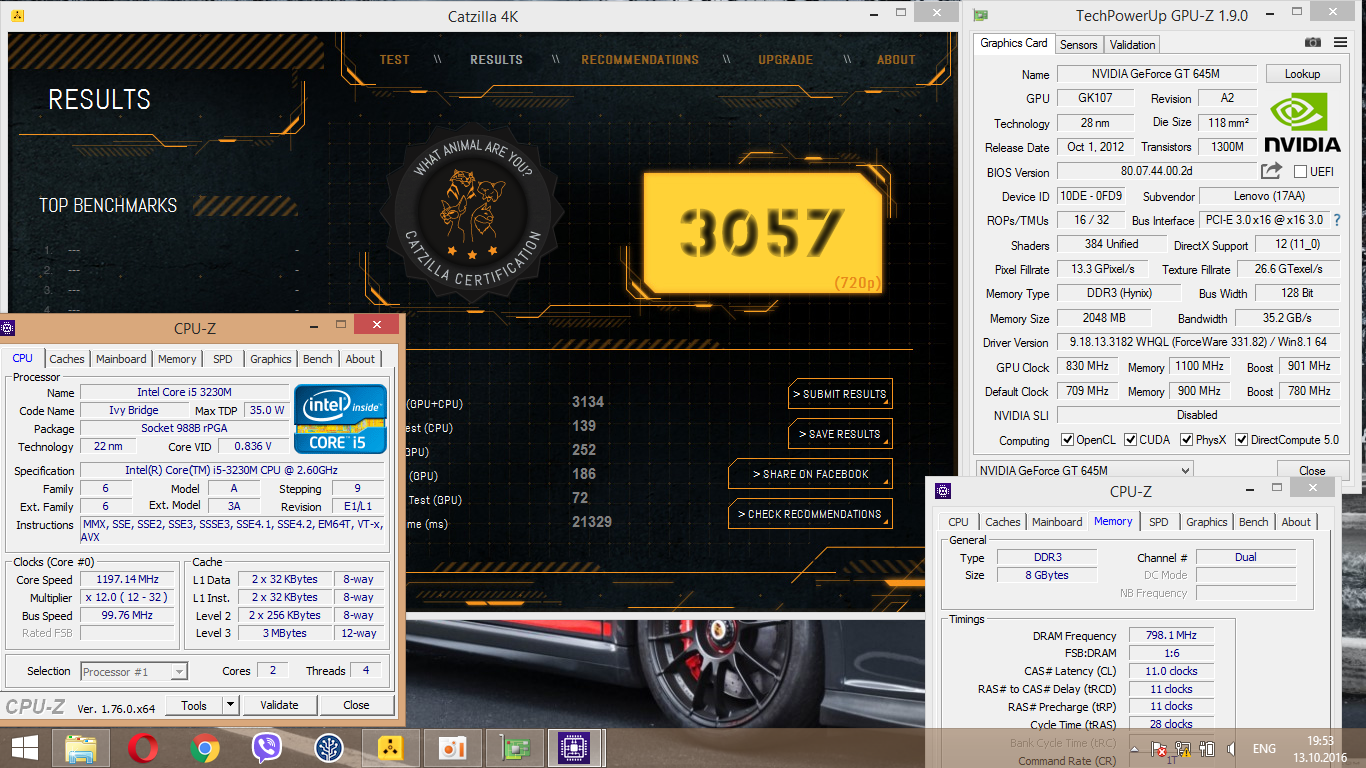This screenshot has width=1366, height=768.
Task: Click the Driver Version field in GPU-Z
Action: click(x=1196, y=343)
